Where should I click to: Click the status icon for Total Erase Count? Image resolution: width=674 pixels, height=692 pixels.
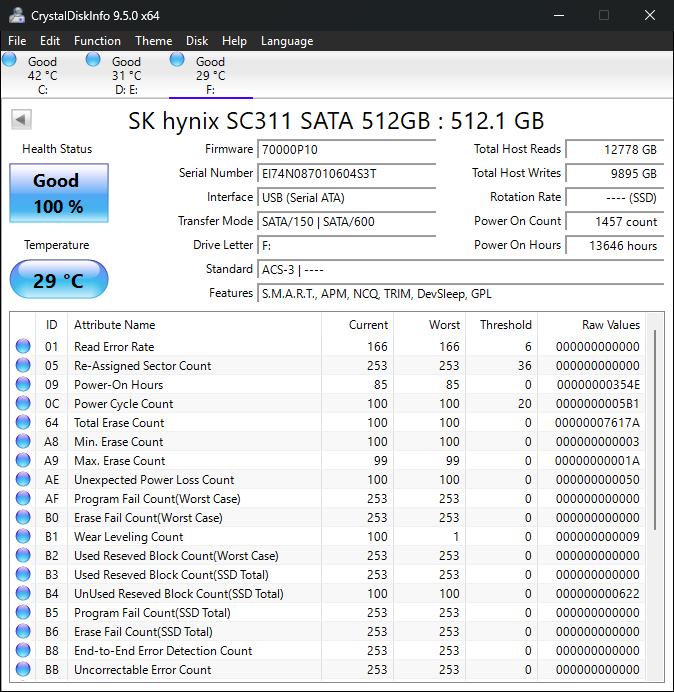tap(23, 422)
